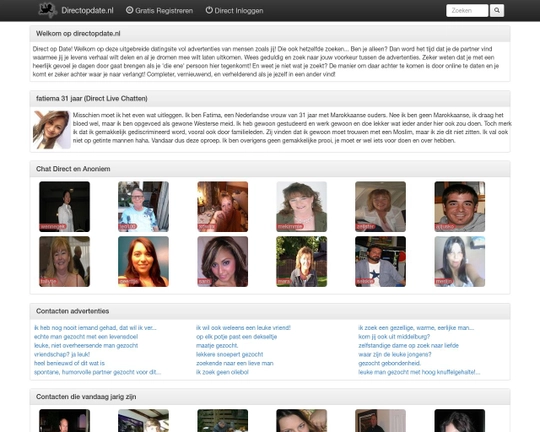540x432 pixels.
Task: Open ad 'vriendschap? ja leuk!'
Action: (62, 354)
